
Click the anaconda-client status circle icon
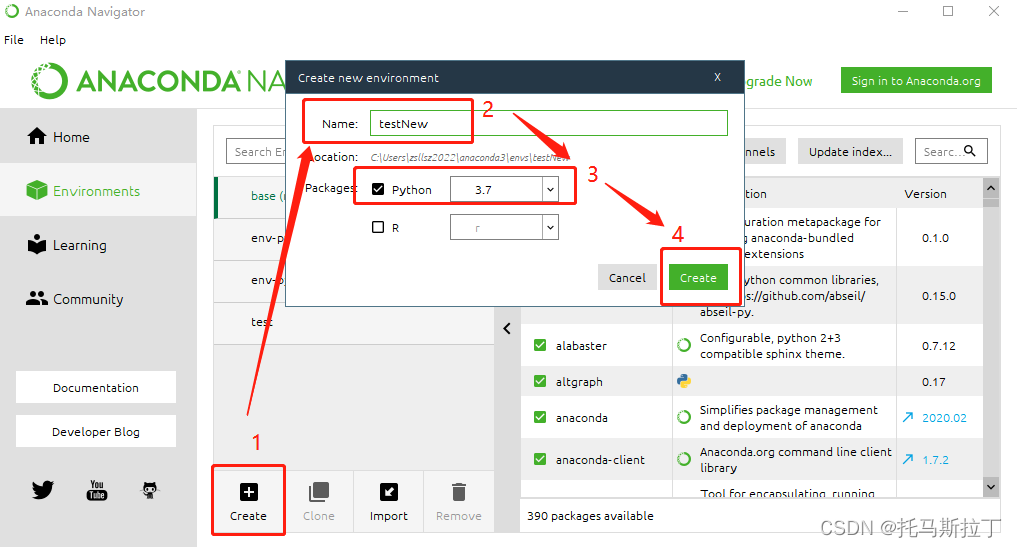[684, 459]
